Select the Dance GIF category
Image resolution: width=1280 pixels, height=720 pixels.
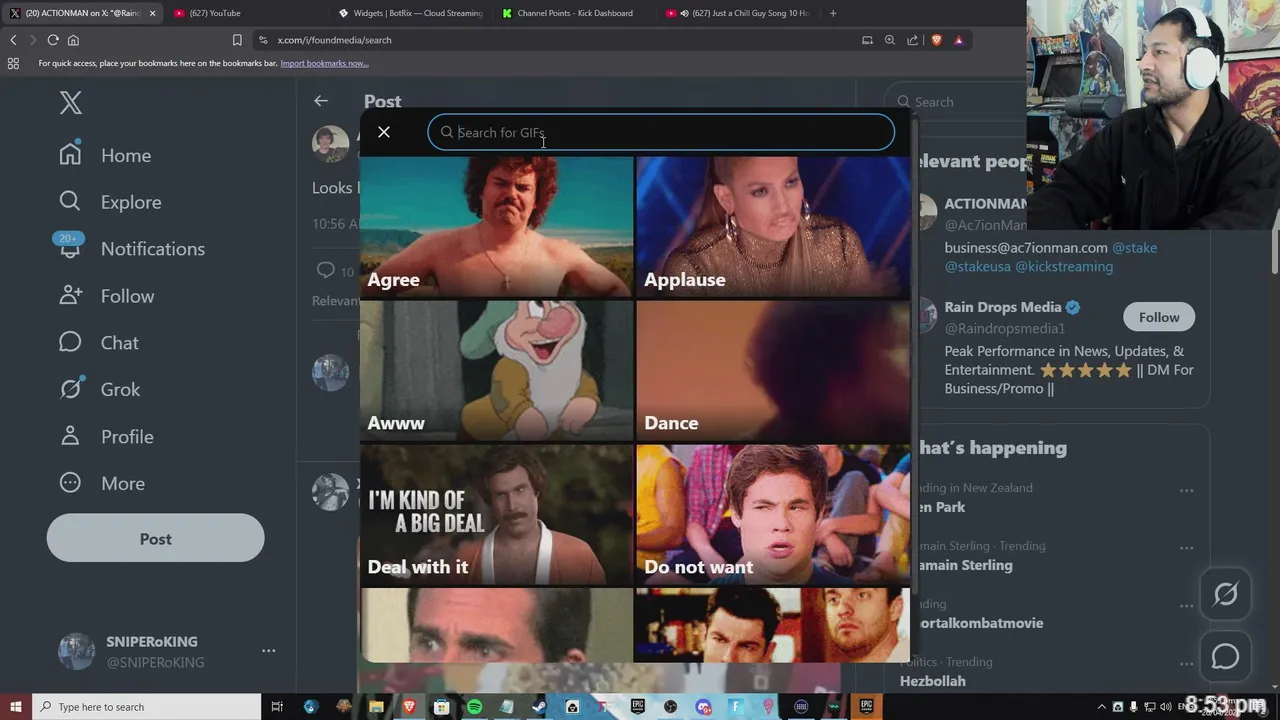click(x=773, y=371)
